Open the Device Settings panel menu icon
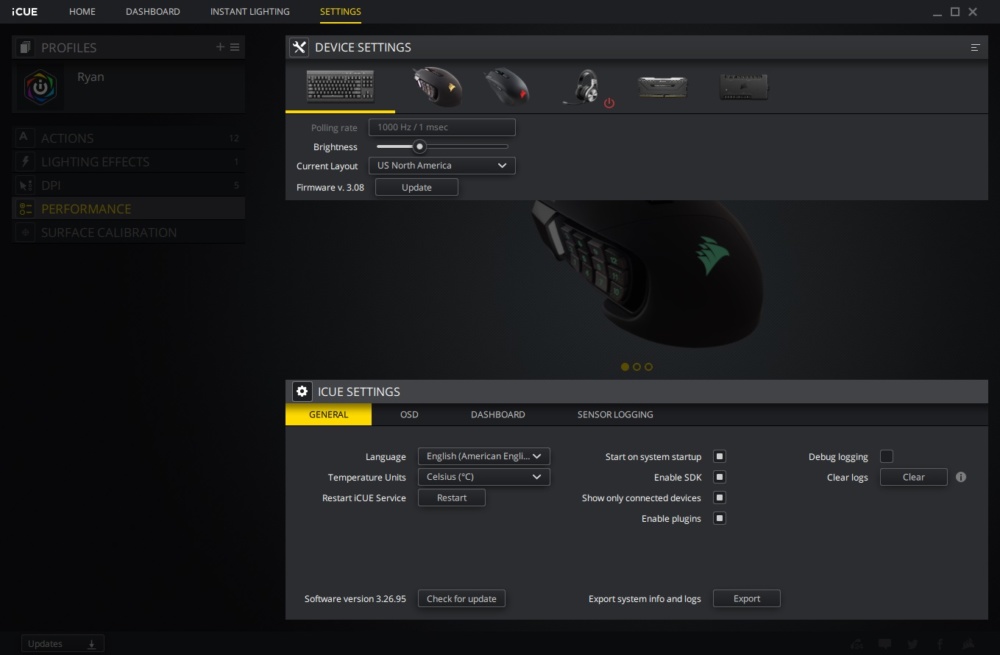This screenshot has width=1000, height=655. [x=975, y=48]
